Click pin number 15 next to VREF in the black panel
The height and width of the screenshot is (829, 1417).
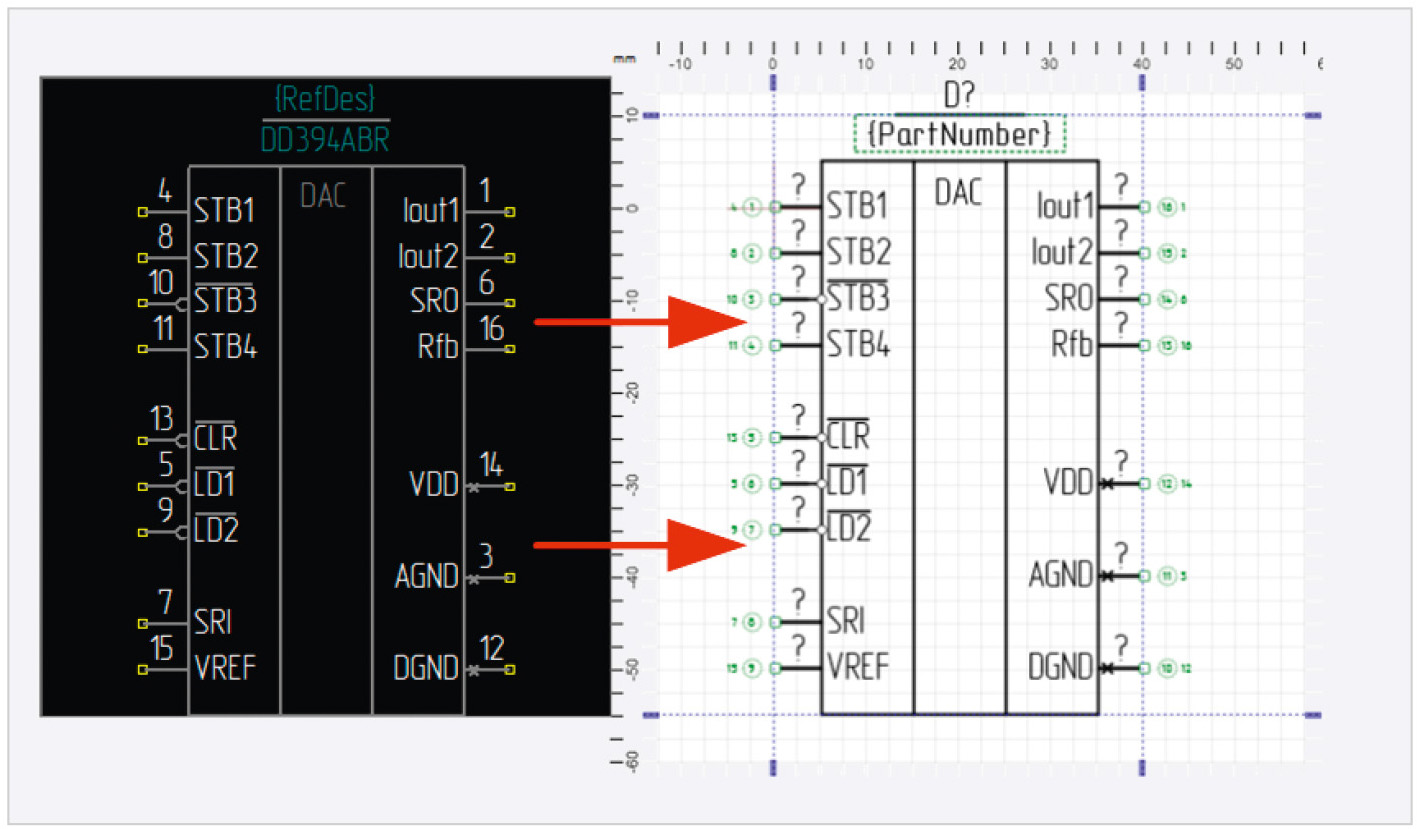(163, 648)
